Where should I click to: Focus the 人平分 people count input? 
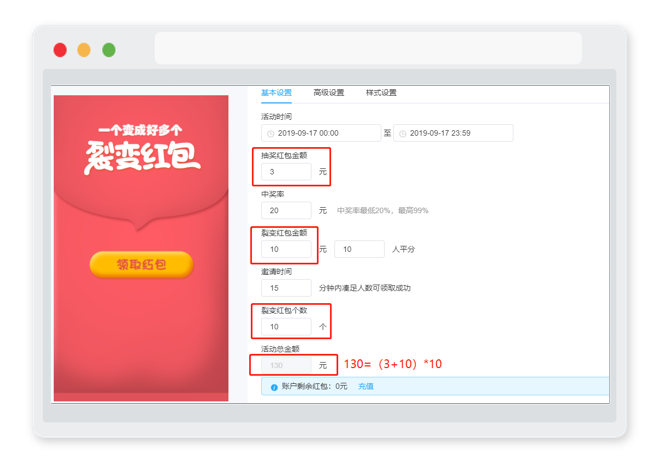[x=359, y=249]
